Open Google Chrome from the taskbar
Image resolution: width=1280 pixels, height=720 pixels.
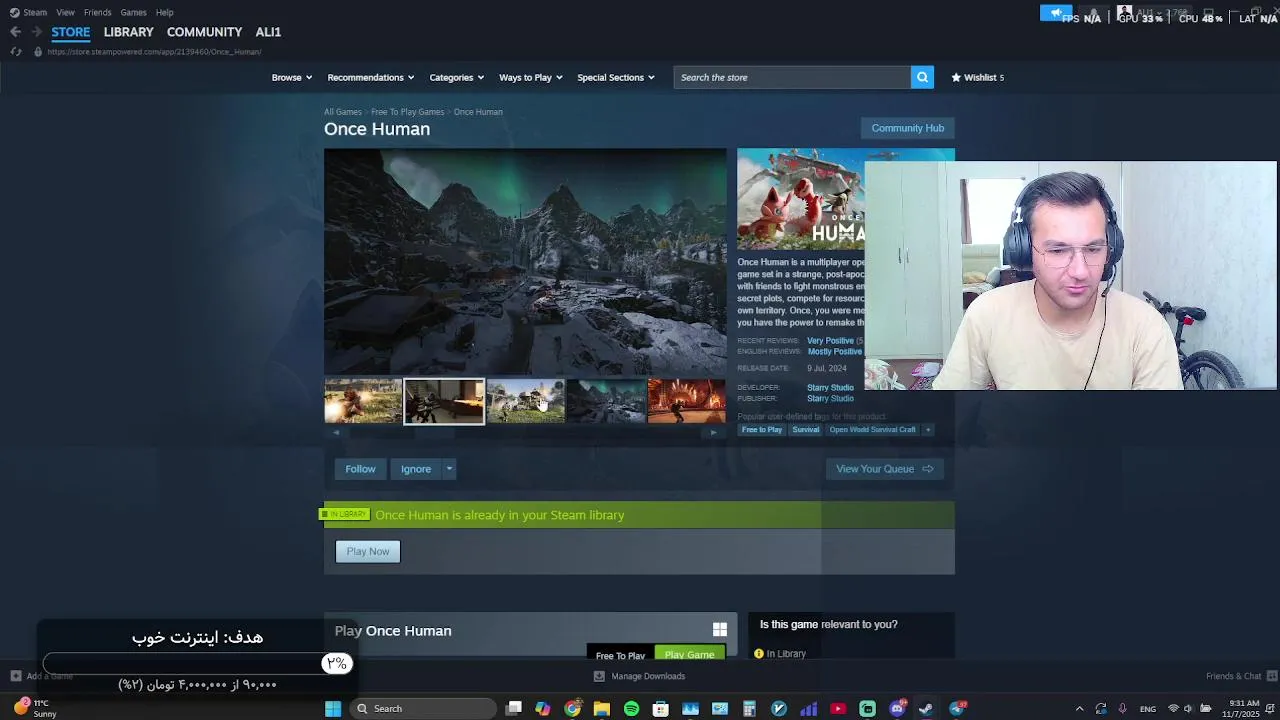coord(572,709)
